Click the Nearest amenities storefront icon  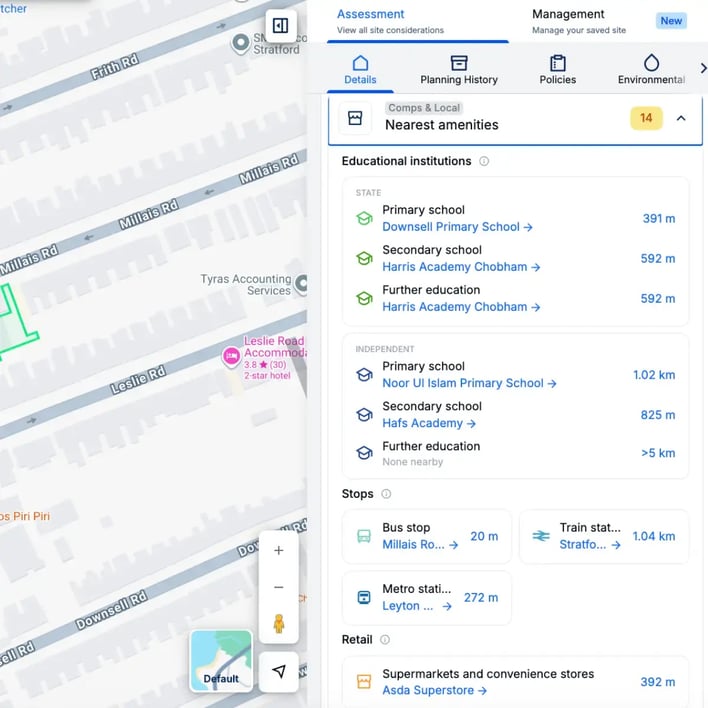click(x=355, y=118)
